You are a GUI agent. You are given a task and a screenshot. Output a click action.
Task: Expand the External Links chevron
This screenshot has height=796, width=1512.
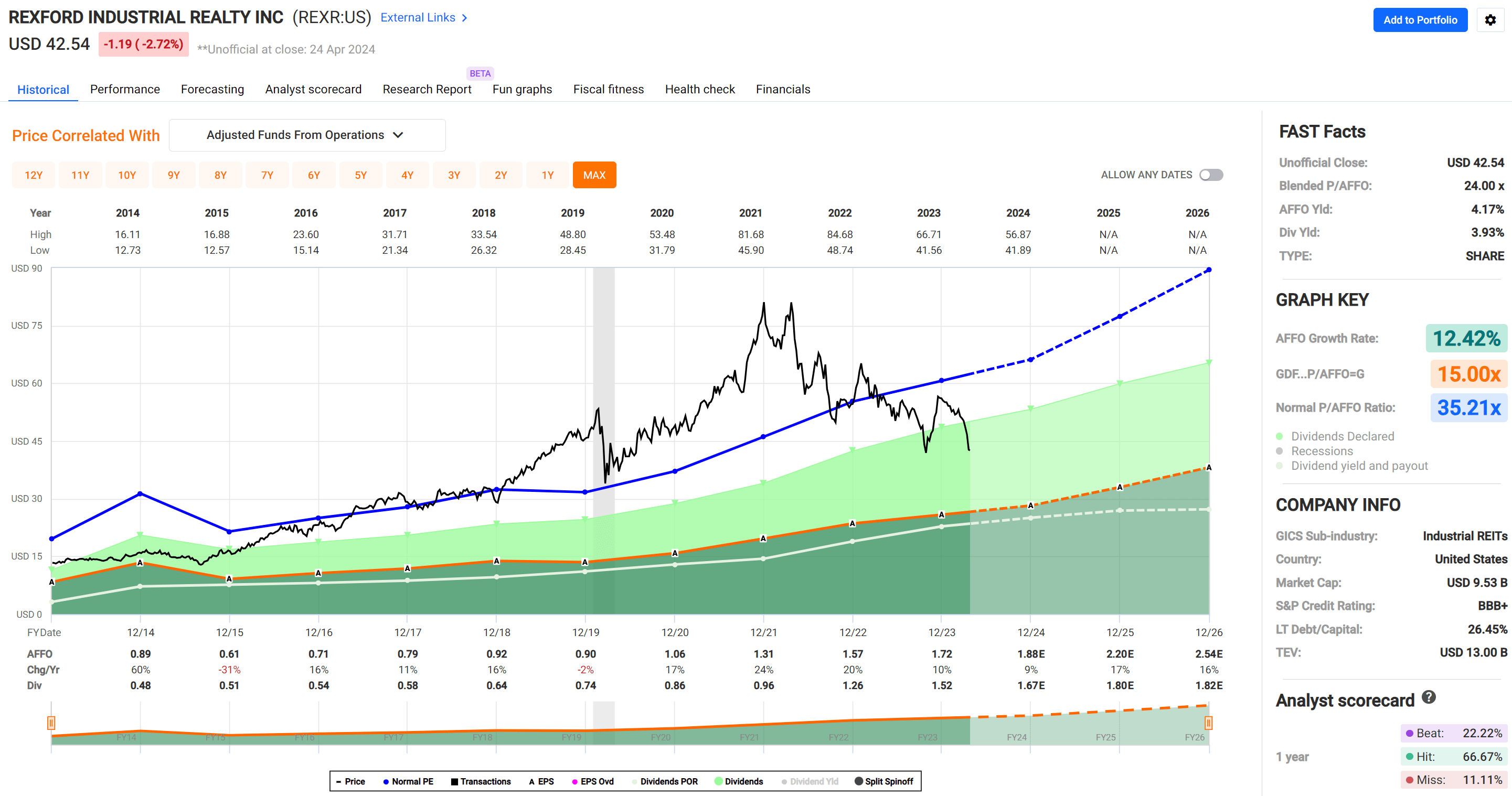pyautogui.click(x=464, y=18)
